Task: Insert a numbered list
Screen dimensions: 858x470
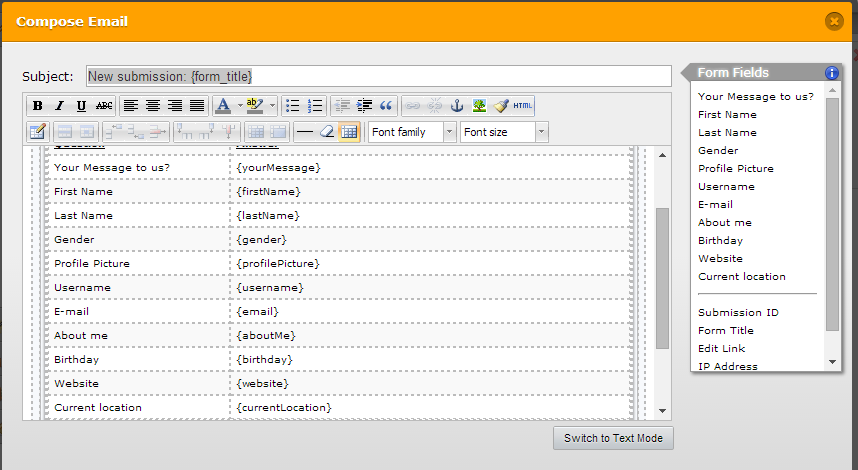Action: [x=315, y=106]
